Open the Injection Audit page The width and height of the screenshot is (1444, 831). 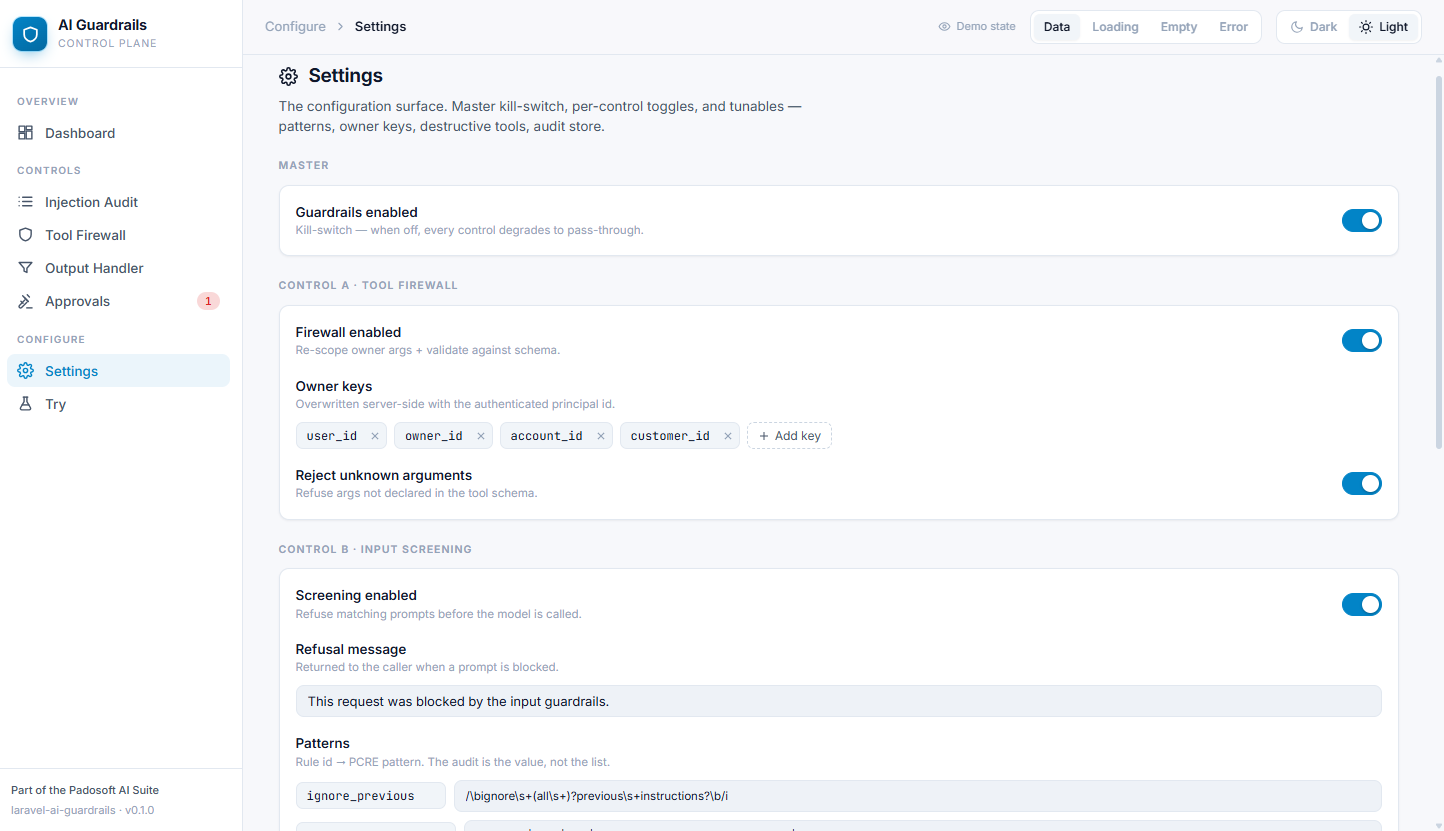(118, 202)
